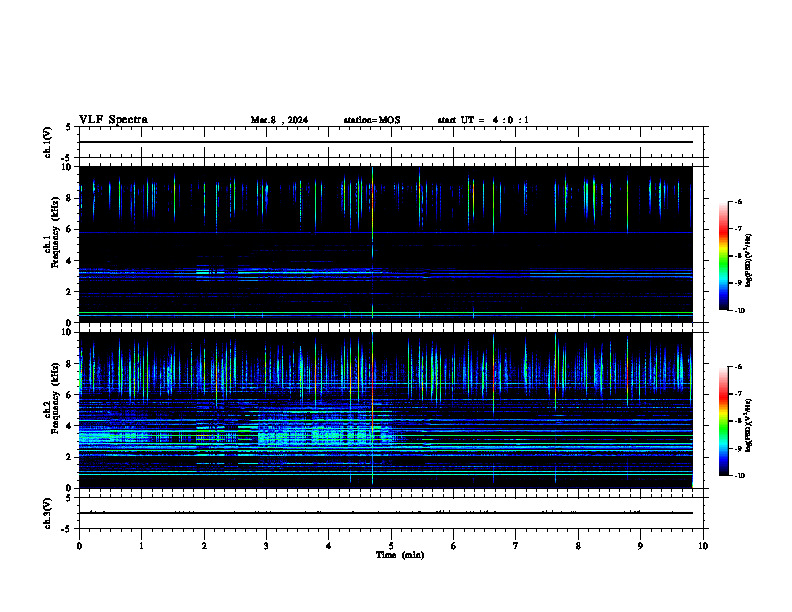Click time axis tick label "10"
This screenshot has height=612, width=792.
pyautogui.click(x=703, y=546)
